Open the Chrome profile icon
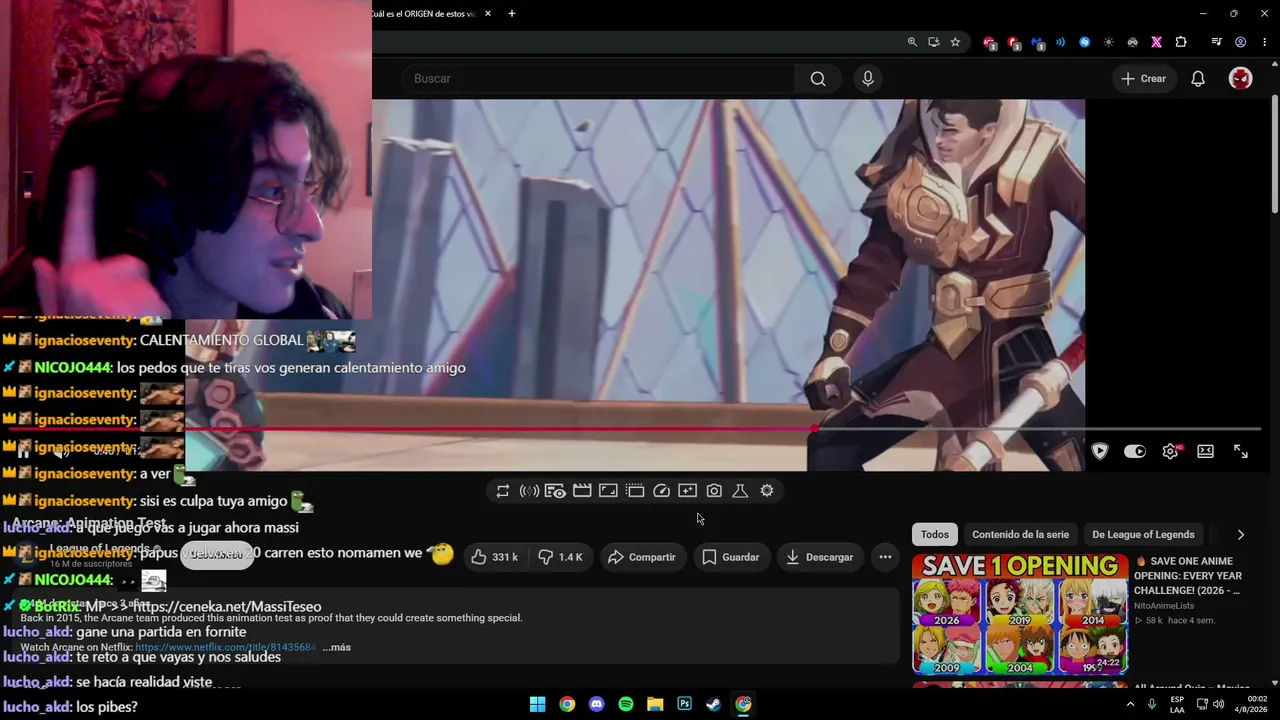This screenshot has width=1280, height=720. pos(1240,42)
